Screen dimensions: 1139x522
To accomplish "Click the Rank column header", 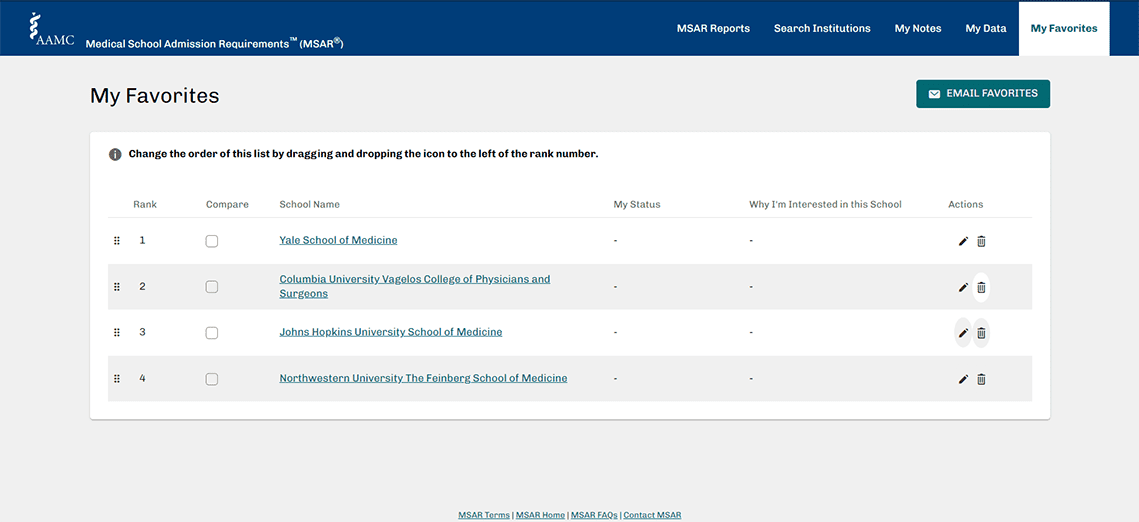I will pyautogui.click(x=145, y=204).
